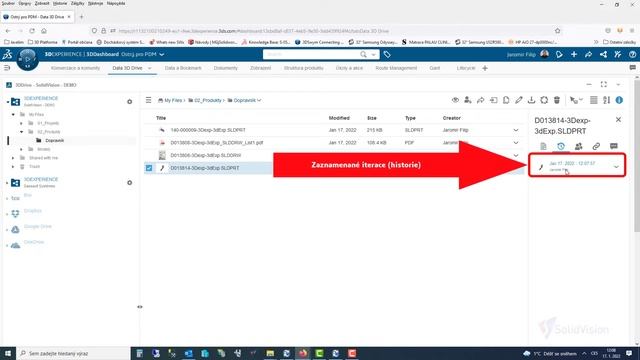The width and height of the screenshot is (640, 360).
Task: Click the Sort order icon in the file toolbar
Action: pos(607,100)
